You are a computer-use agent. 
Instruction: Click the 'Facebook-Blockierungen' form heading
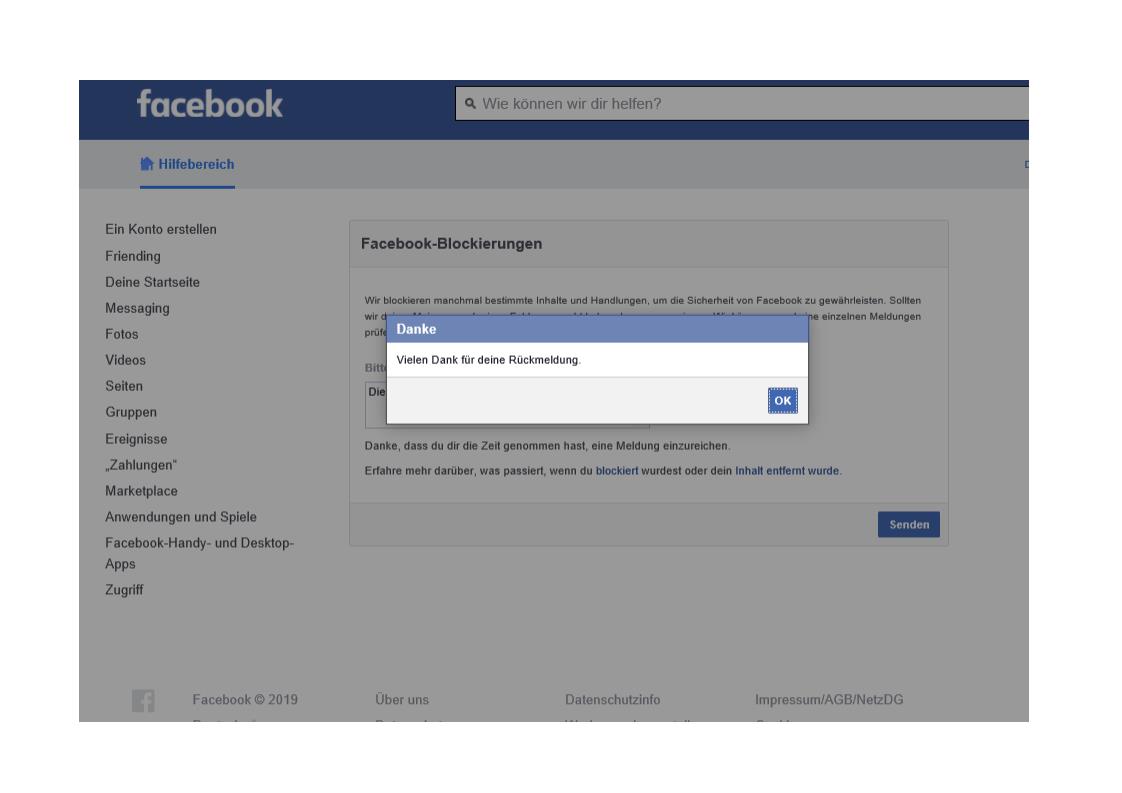point(452,244)
